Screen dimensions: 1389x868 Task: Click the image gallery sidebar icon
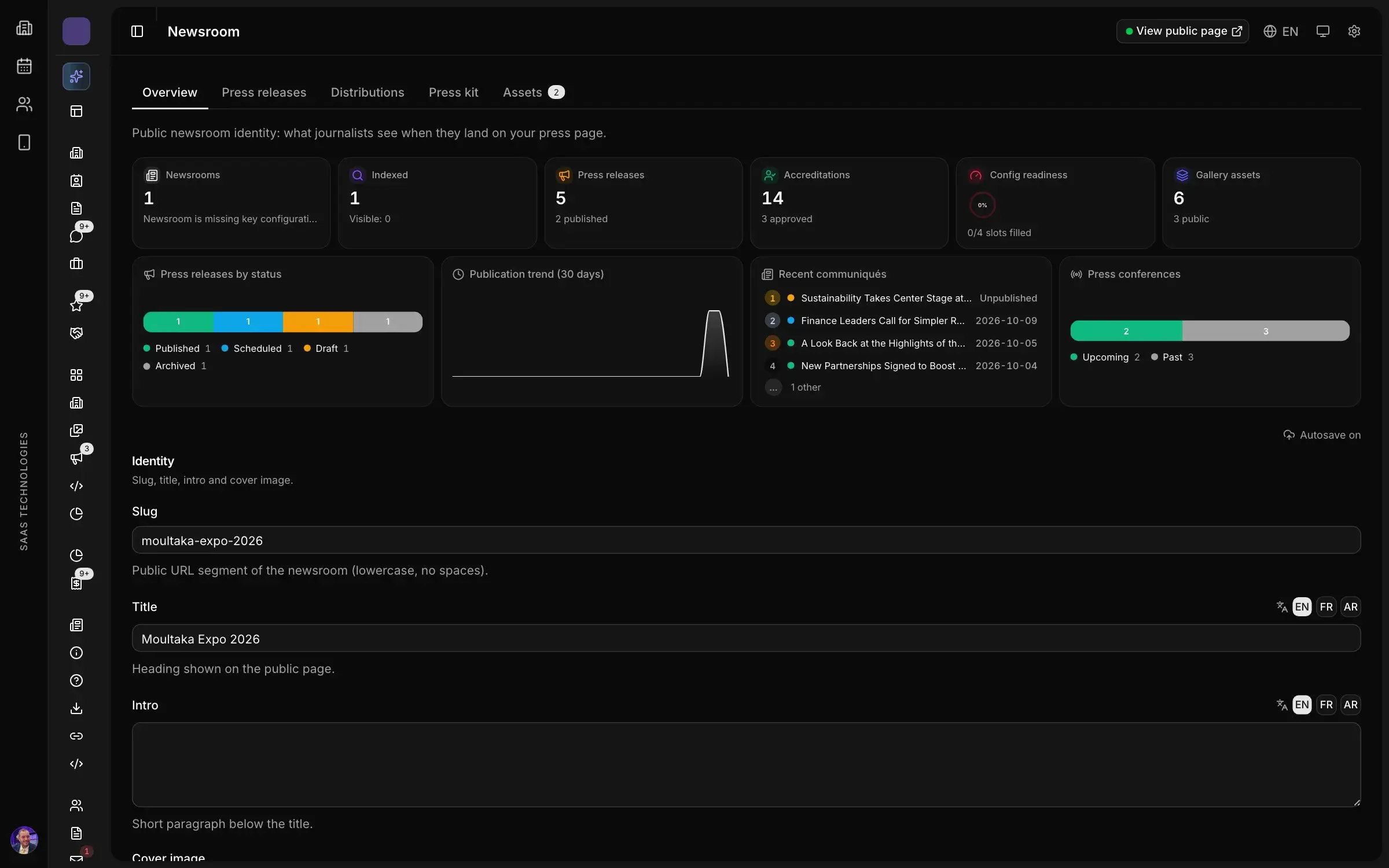coord(76,431)
